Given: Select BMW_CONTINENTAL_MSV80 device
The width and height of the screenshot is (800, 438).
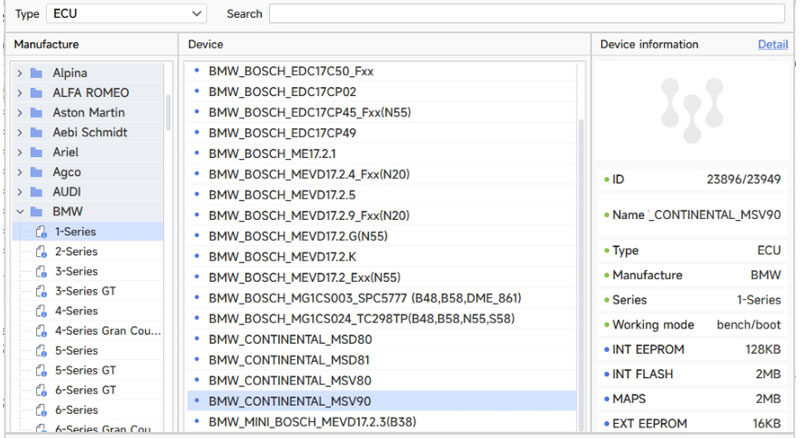Looking at the screenshot, I should 382,380.
